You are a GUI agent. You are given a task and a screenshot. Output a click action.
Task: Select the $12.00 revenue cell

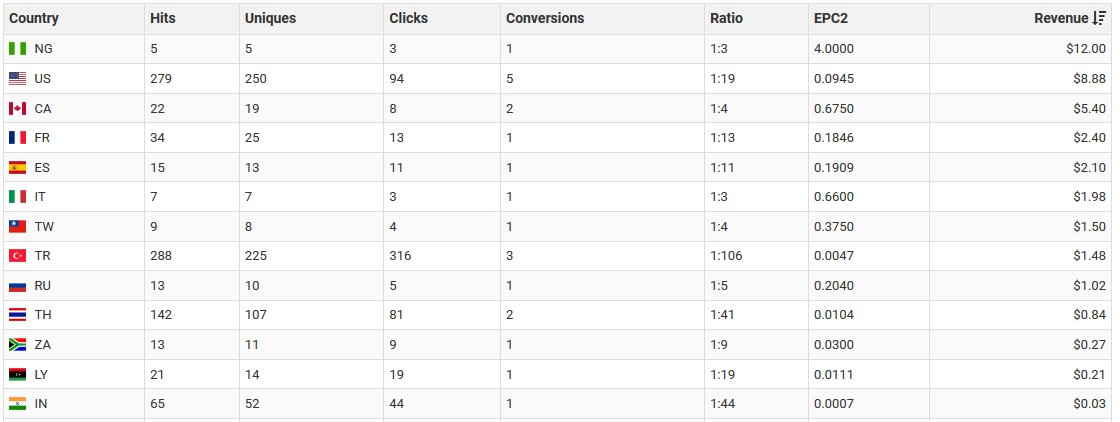click(1086, 49)
